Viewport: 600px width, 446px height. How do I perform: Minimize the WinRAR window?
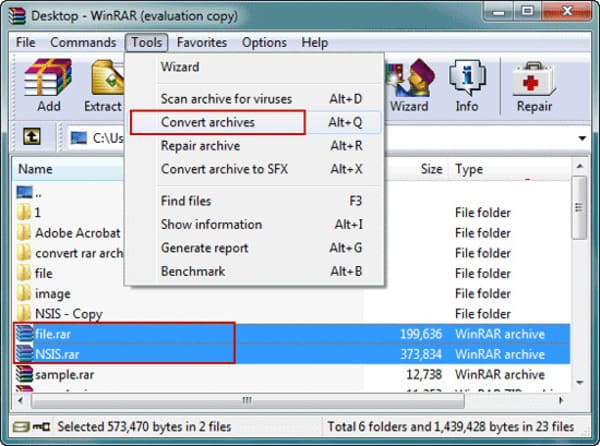pyautogui.click(x=499, y=11)
